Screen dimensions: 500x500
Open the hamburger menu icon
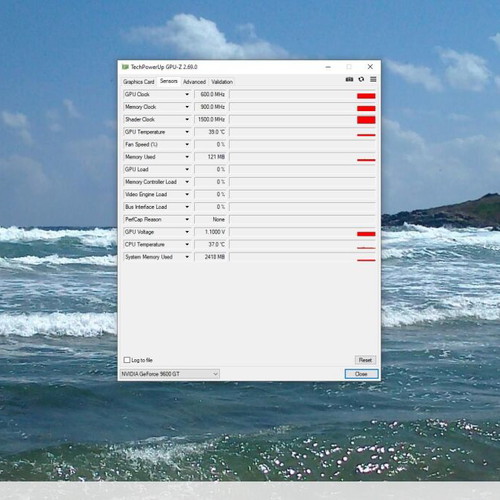coord(373,79)
